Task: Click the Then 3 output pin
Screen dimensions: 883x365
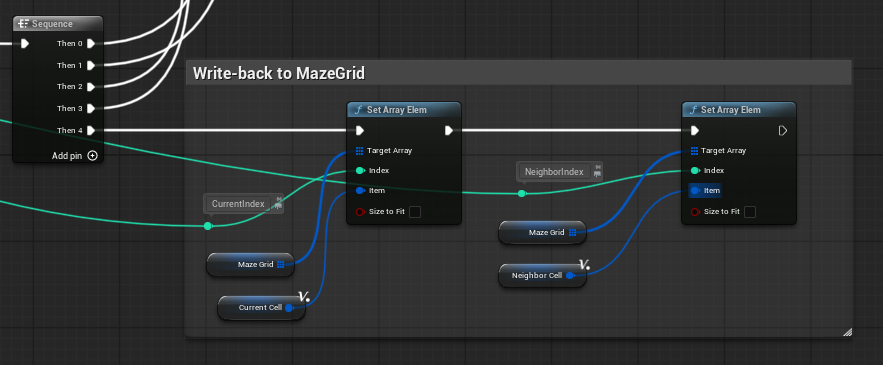Action: (91, 108)
